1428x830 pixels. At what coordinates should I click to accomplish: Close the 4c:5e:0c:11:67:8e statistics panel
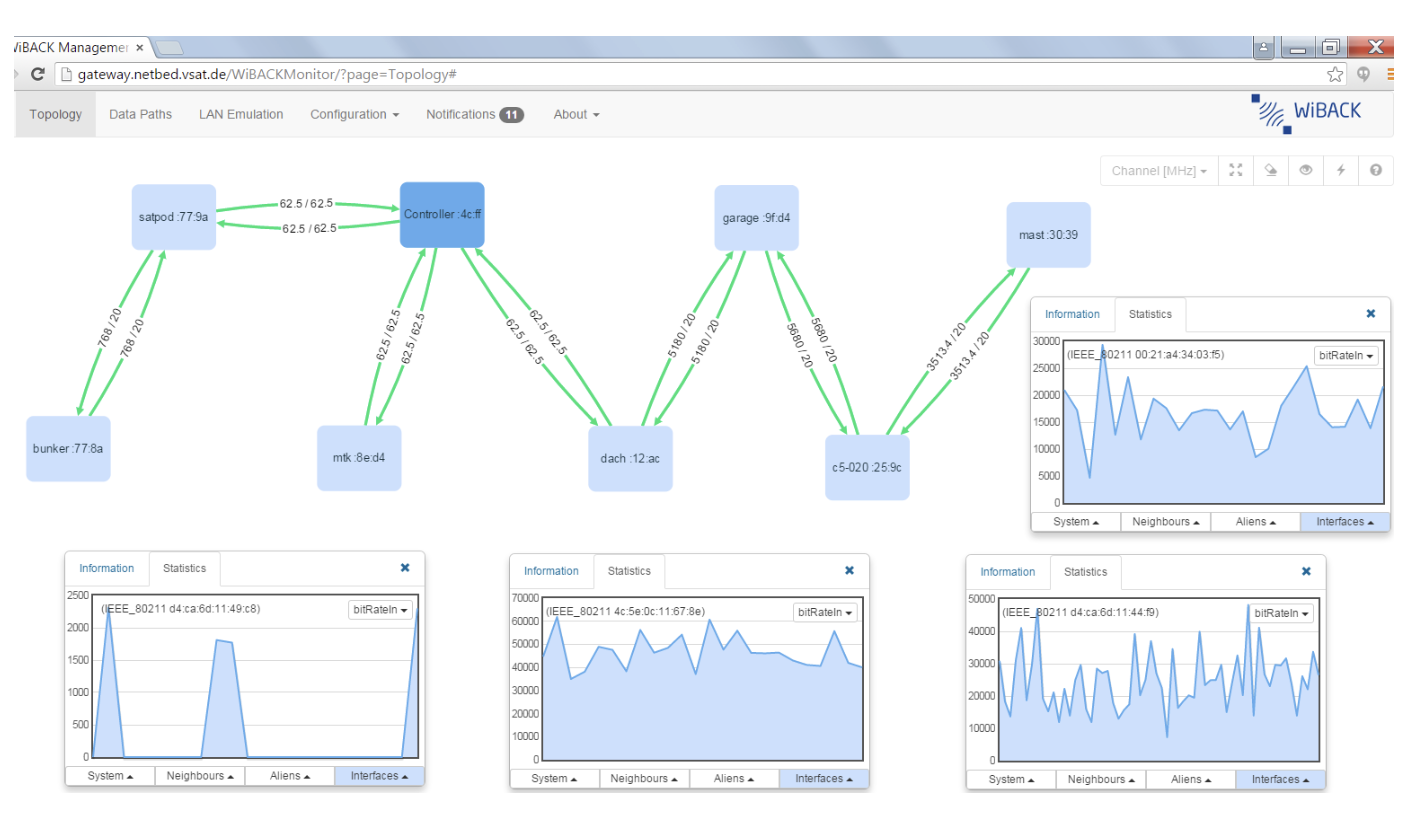850,571
